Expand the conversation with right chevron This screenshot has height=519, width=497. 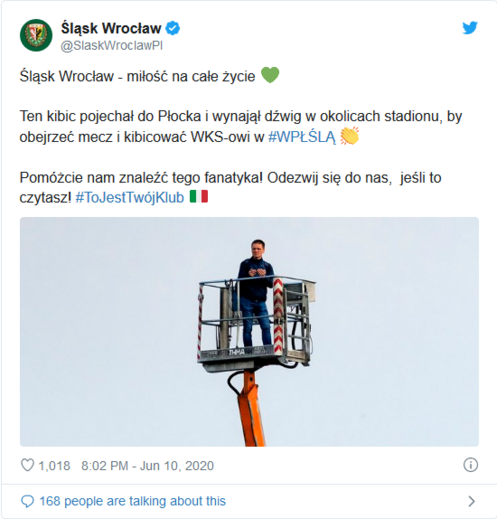pyautogui.click(x=471, y=501)
